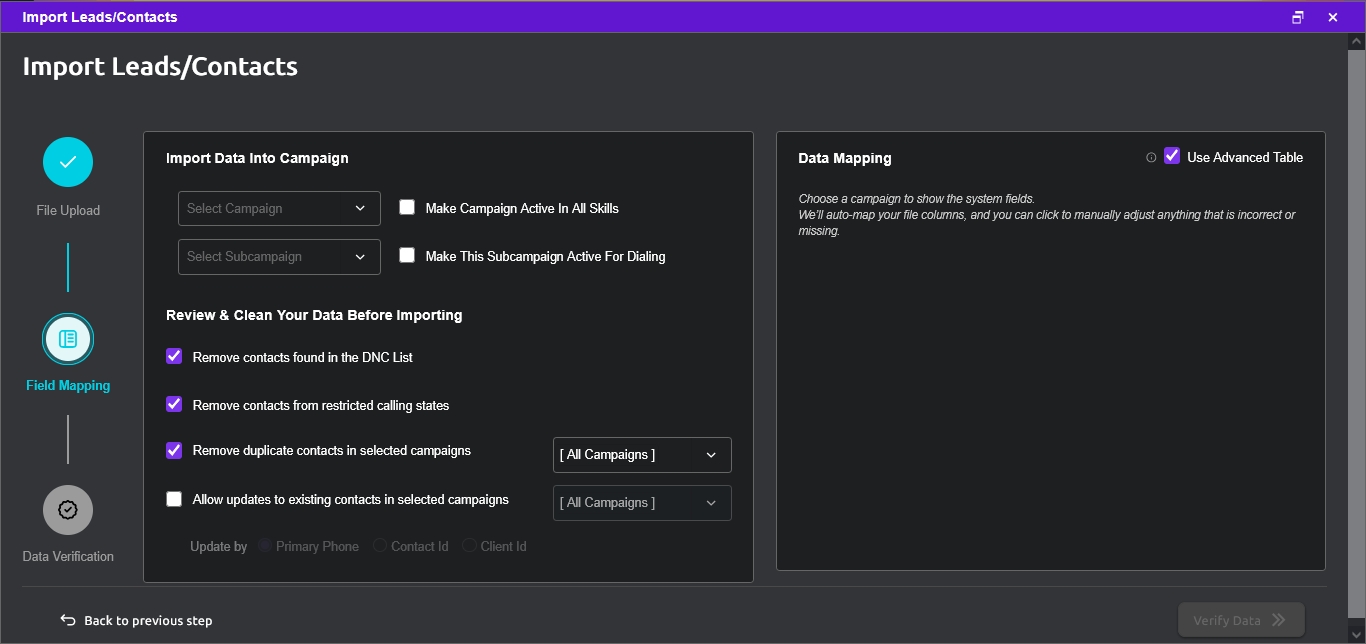Select the Primary Phone radio option
The image size is (1366, 644).
266,546
